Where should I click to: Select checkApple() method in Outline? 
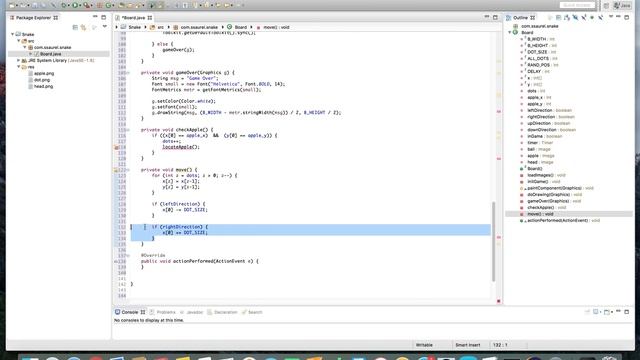coord(546,207)
